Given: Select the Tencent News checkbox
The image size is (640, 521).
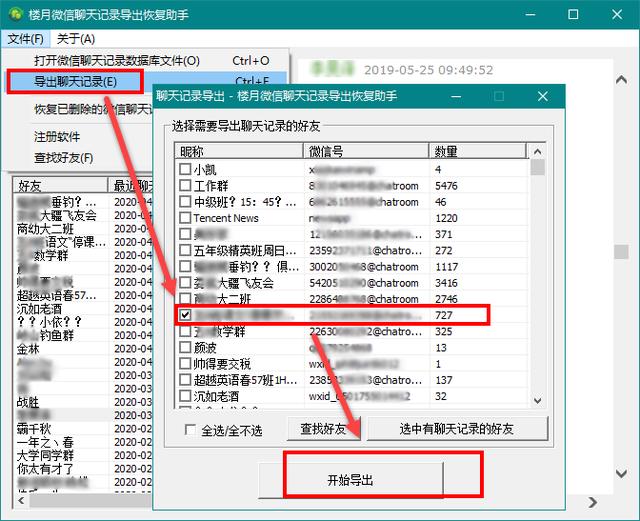Looking at the screenshot, I should 185,217.
